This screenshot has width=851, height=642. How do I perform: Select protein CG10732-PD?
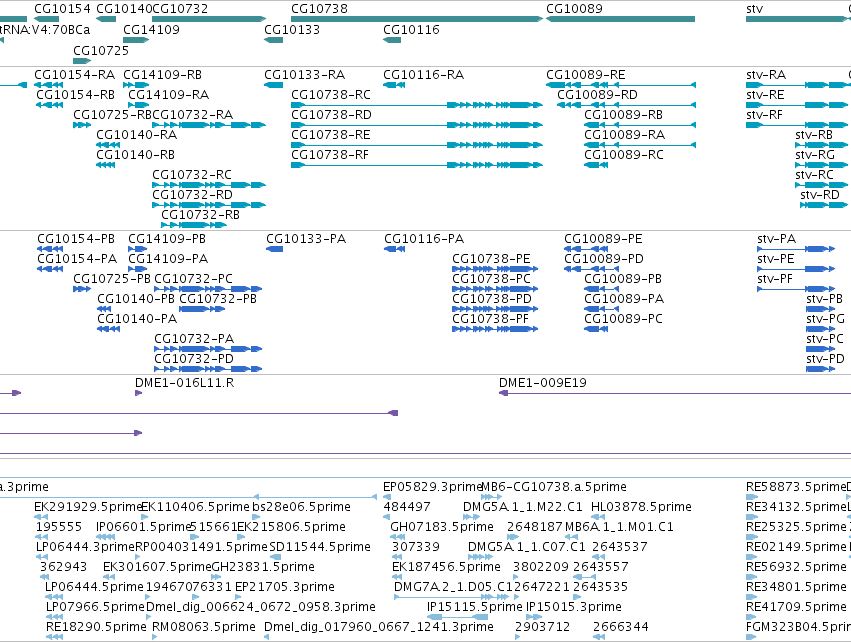coord(194,359)
